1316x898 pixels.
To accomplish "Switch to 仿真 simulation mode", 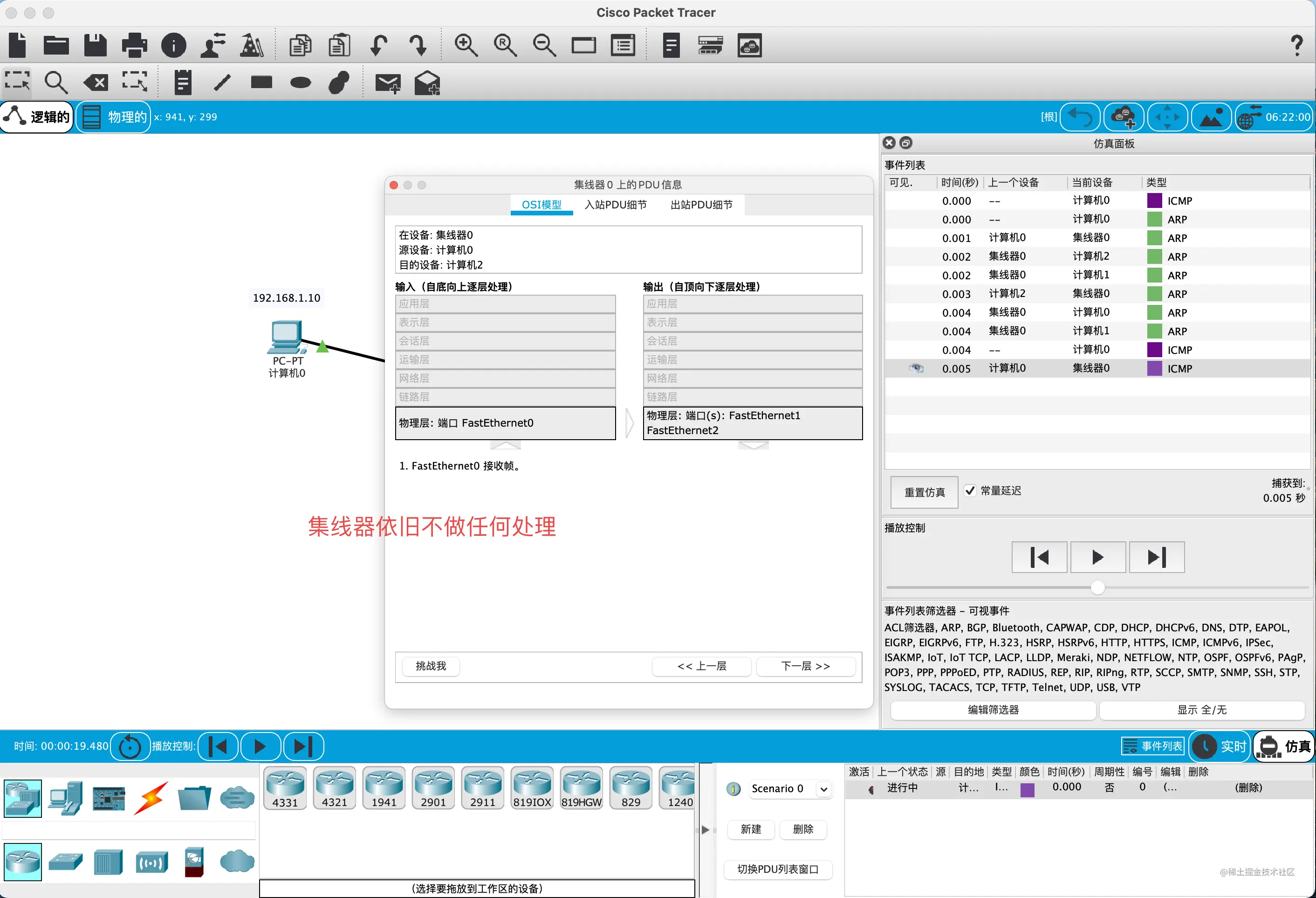I will [x=1284, y=746].
